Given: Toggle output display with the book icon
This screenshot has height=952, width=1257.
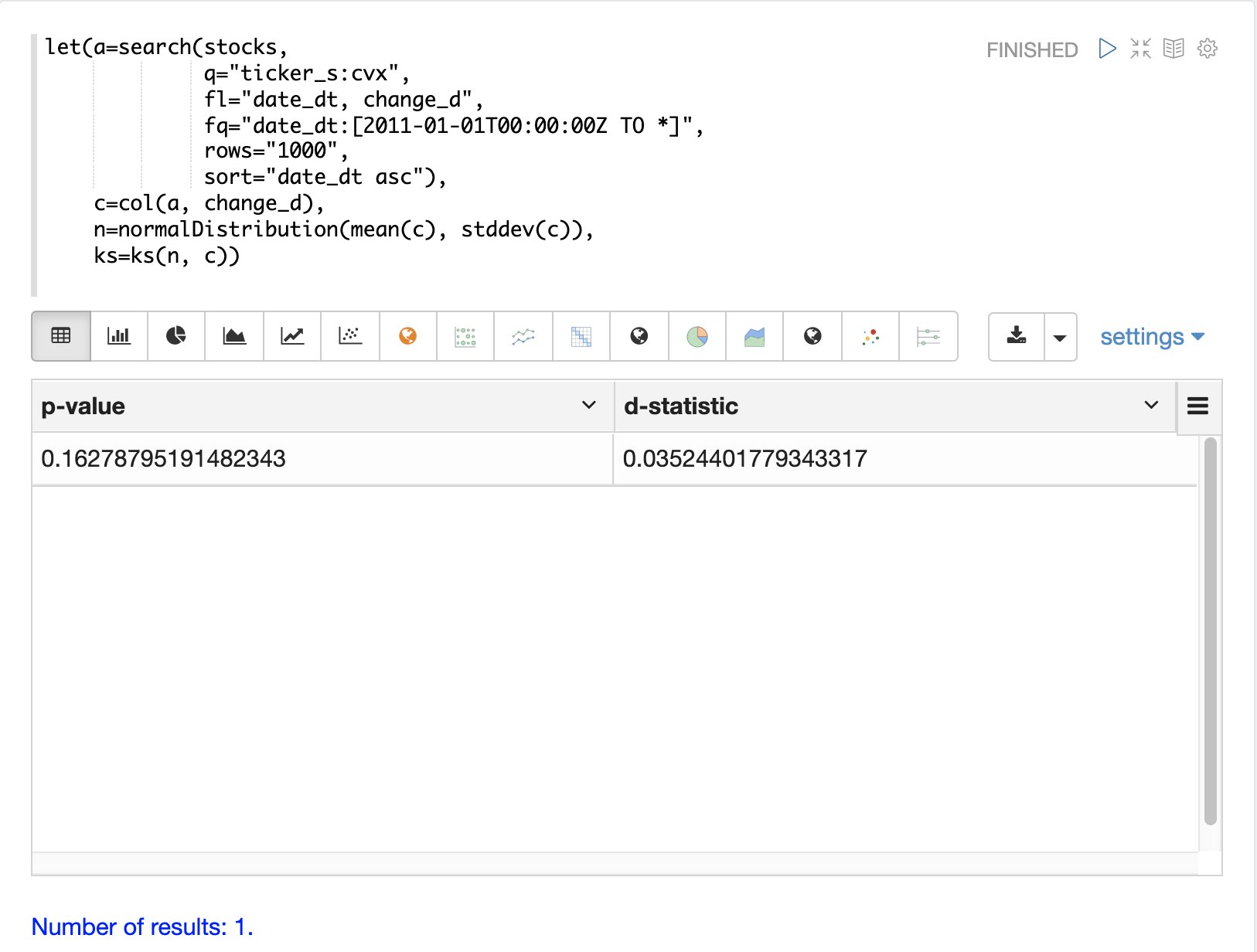Looking at the screenshot, I should tap(1174, 49).
